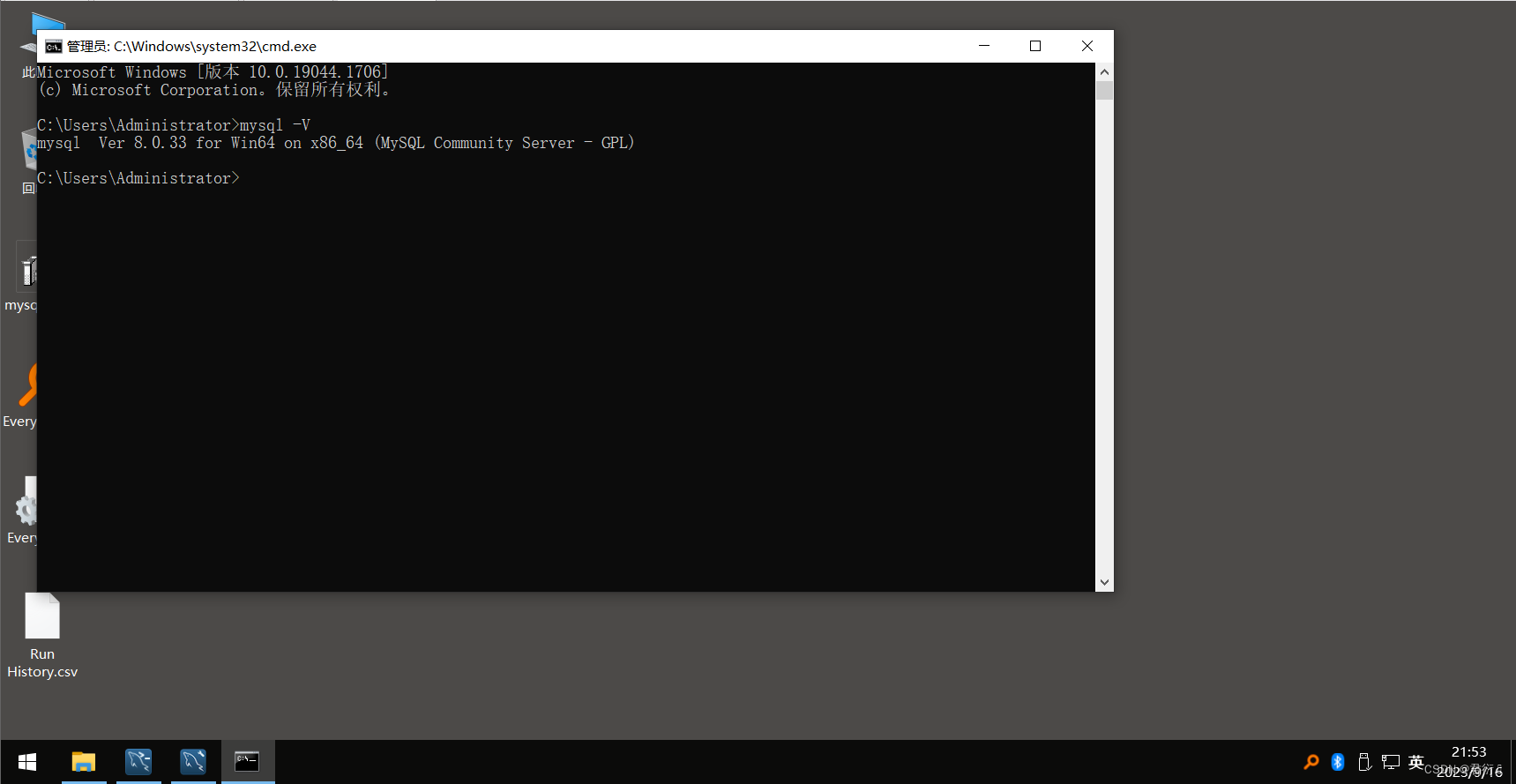The image size is (1516, 784).
Task: Click the cmd vertical scrollbar thumb
Action: tap(1104, 91)
